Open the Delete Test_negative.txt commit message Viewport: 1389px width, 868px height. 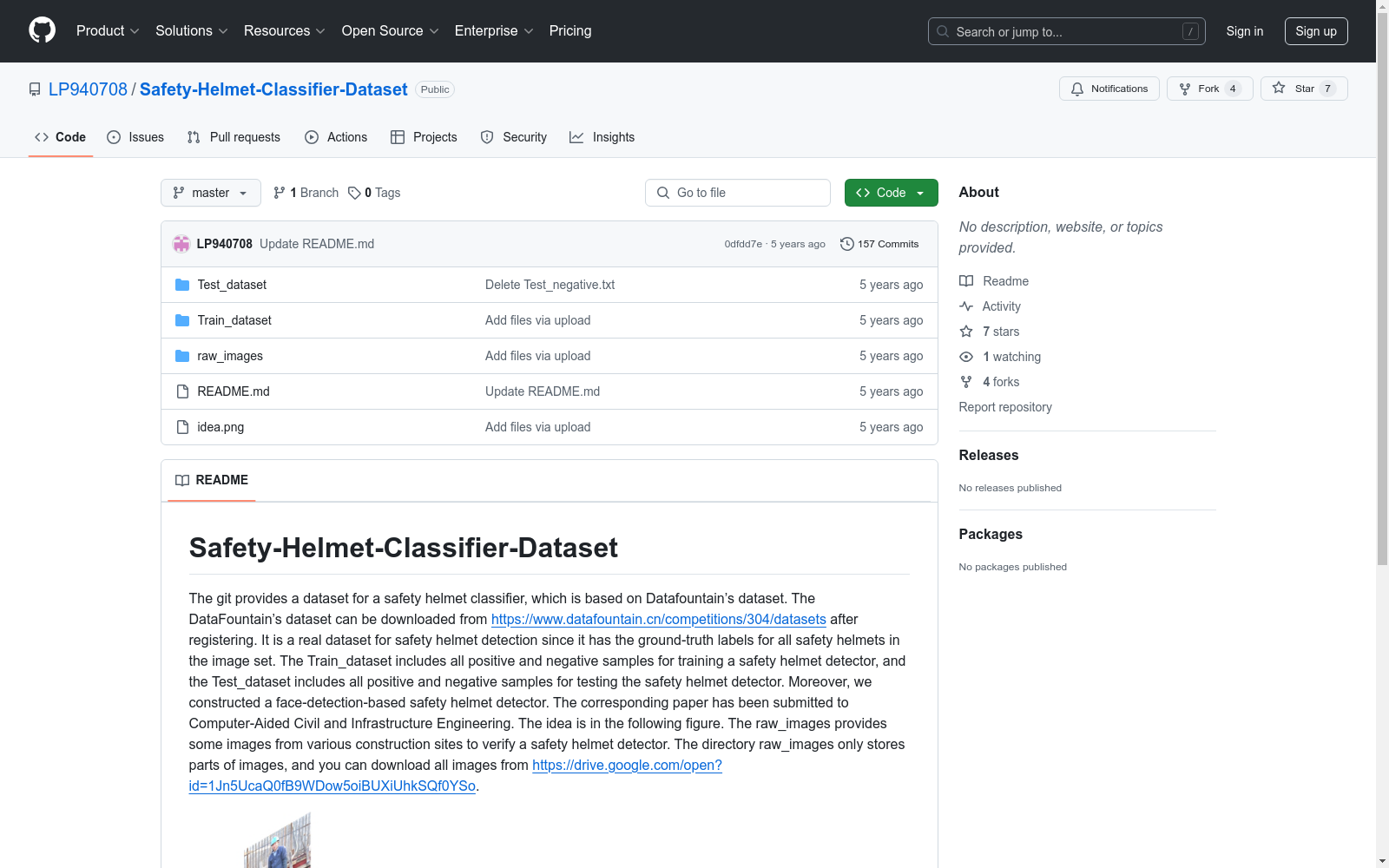pyautogui.click(x=550, y=285)
